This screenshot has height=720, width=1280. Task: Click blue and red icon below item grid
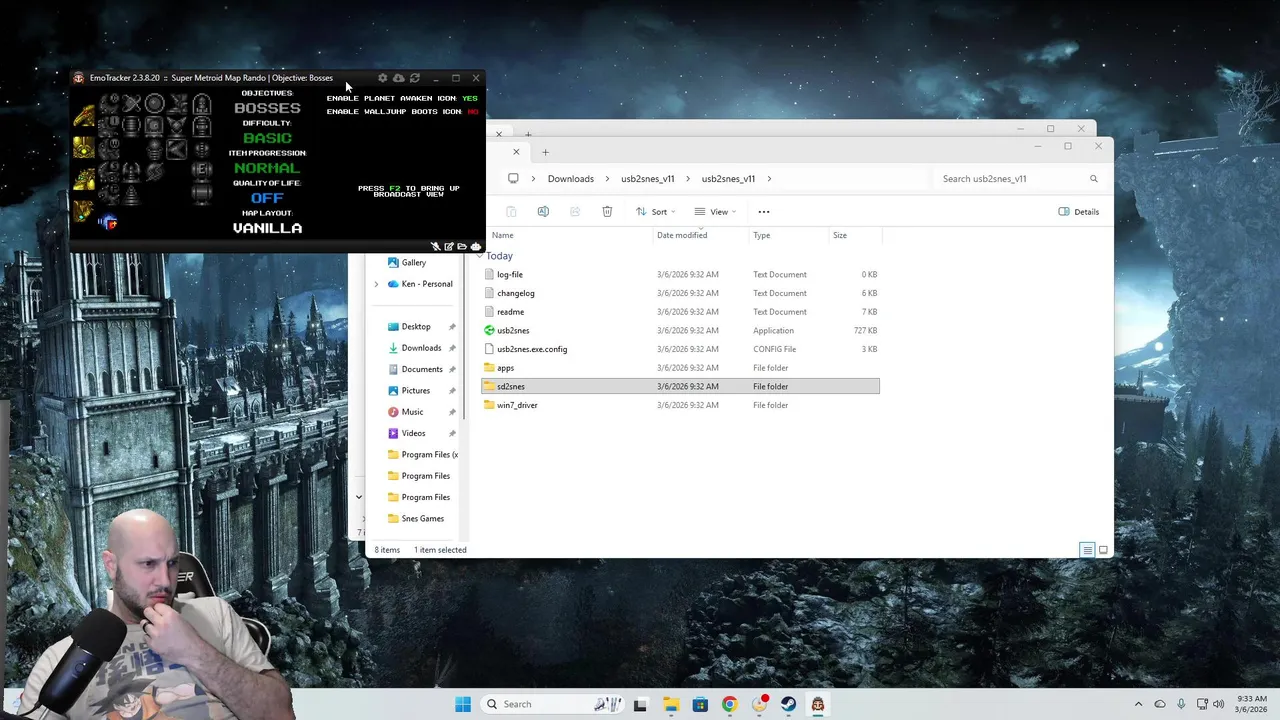click(108, 221)
